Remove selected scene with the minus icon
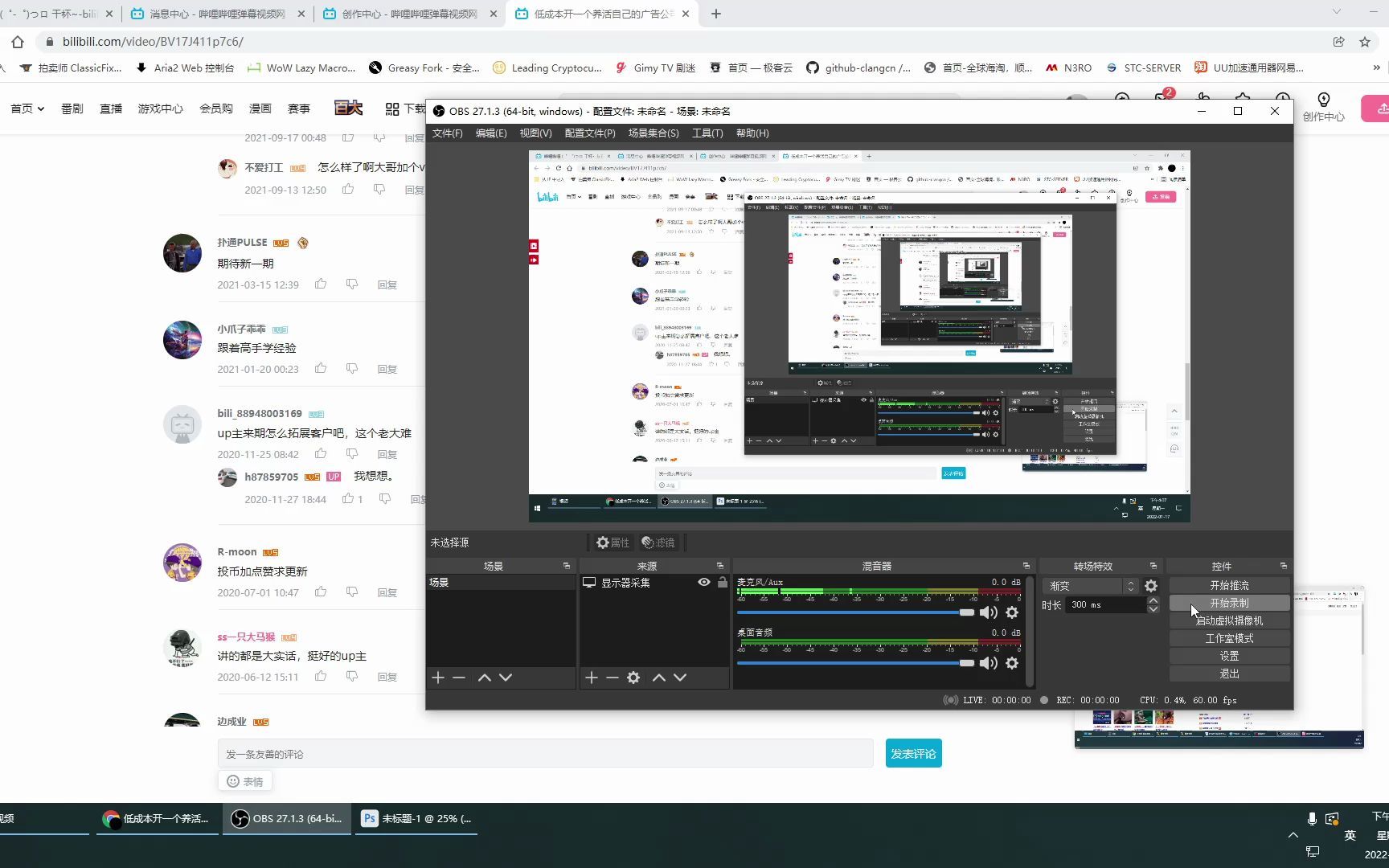Viewport: 1389px width, 868px height. 459,678
